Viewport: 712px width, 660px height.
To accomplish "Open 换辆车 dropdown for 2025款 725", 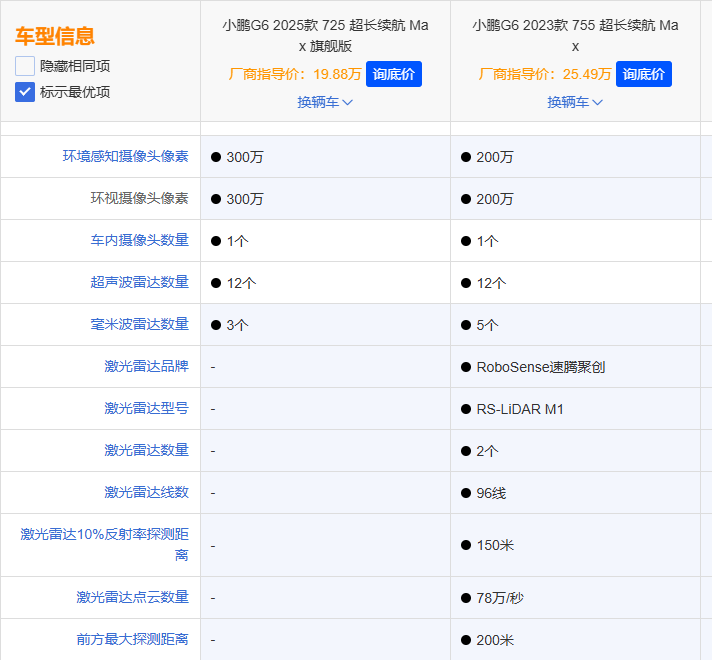I will [x=325, y=102].
